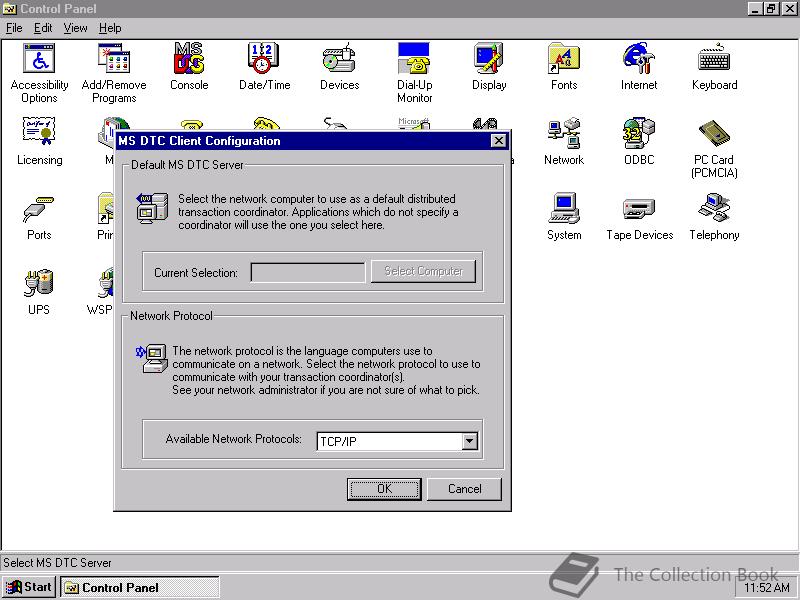Image resolution: width=800 pixels, height=600 pixels.
Task: Click the Select Computer button
Action: (423, 271)
